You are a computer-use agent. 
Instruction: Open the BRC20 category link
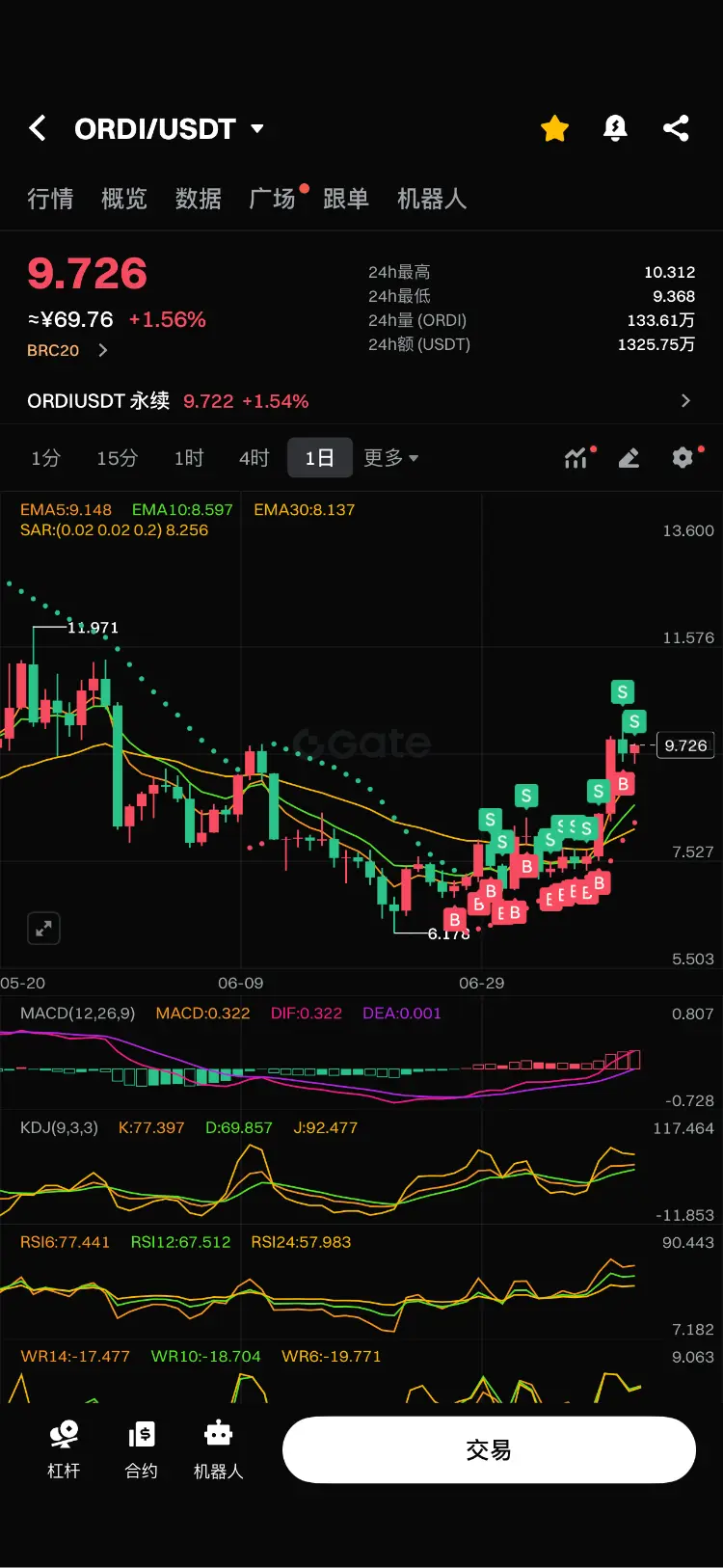click(67, 350)
